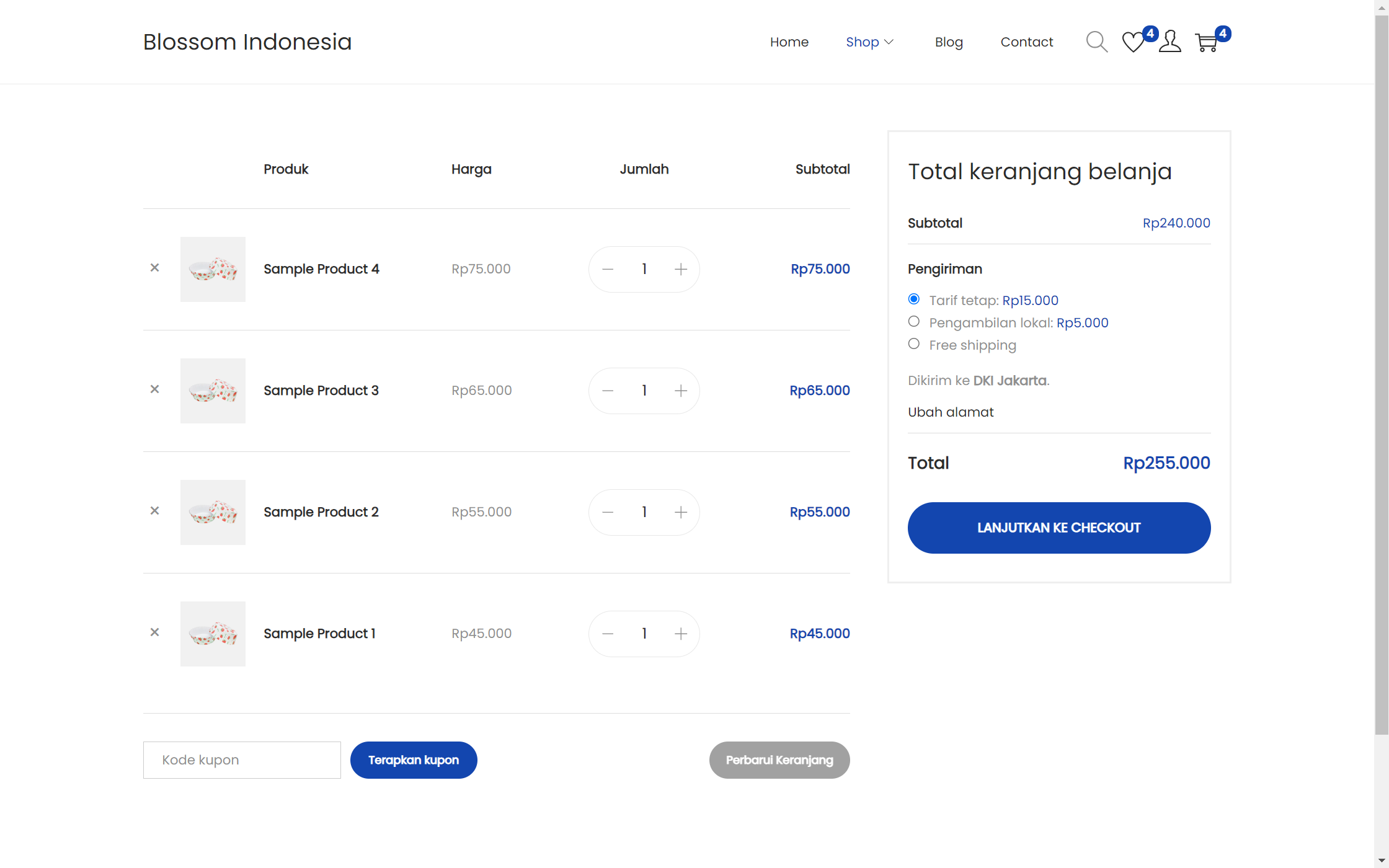Decrease quantity of Sample Product 1
Screen dimensions: 1389x868
tap(608, 634)
